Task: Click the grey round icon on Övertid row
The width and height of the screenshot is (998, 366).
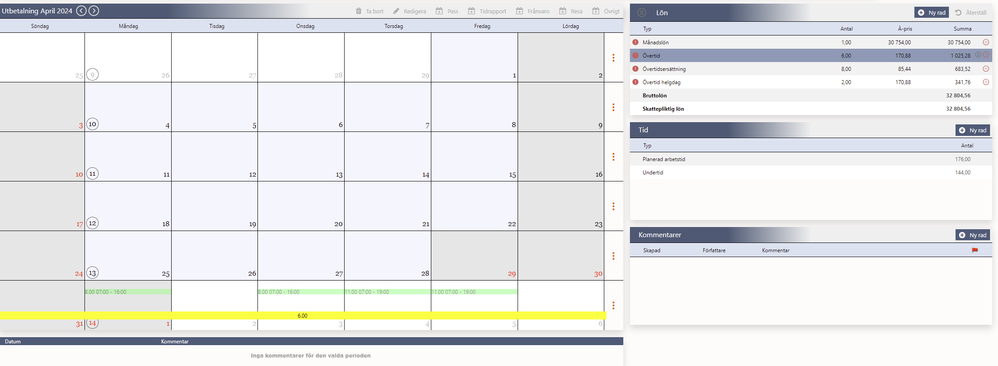Action: (x=978, y=55)
